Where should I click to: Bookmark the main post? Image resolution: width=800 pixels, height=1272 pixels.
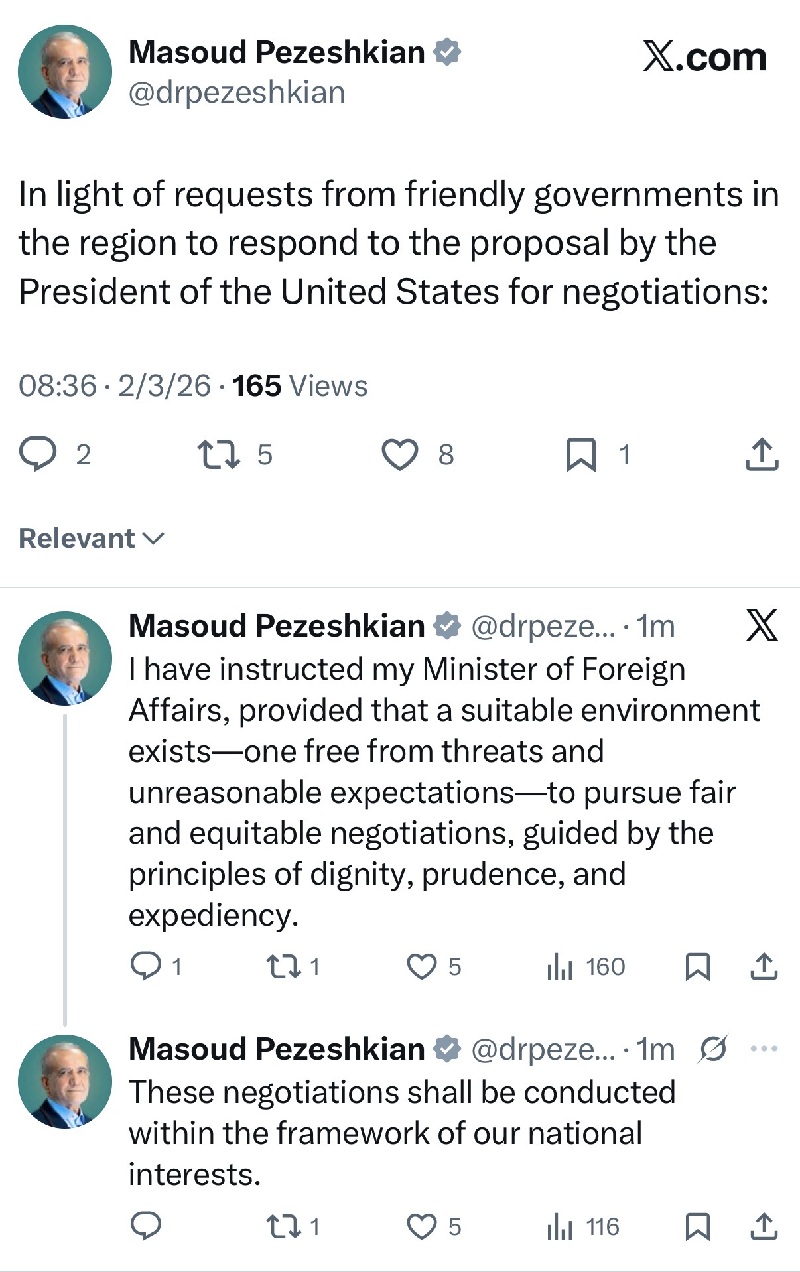click(x=581, y=455)
